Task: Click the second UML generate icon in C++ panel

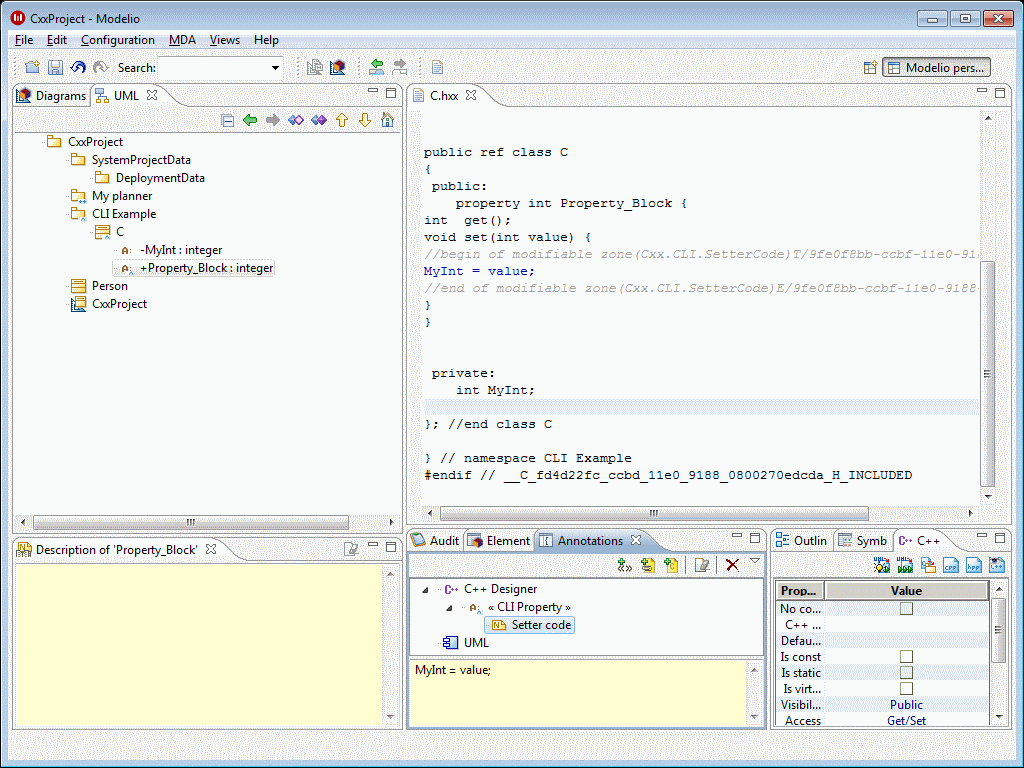Action: click(904, 566)
